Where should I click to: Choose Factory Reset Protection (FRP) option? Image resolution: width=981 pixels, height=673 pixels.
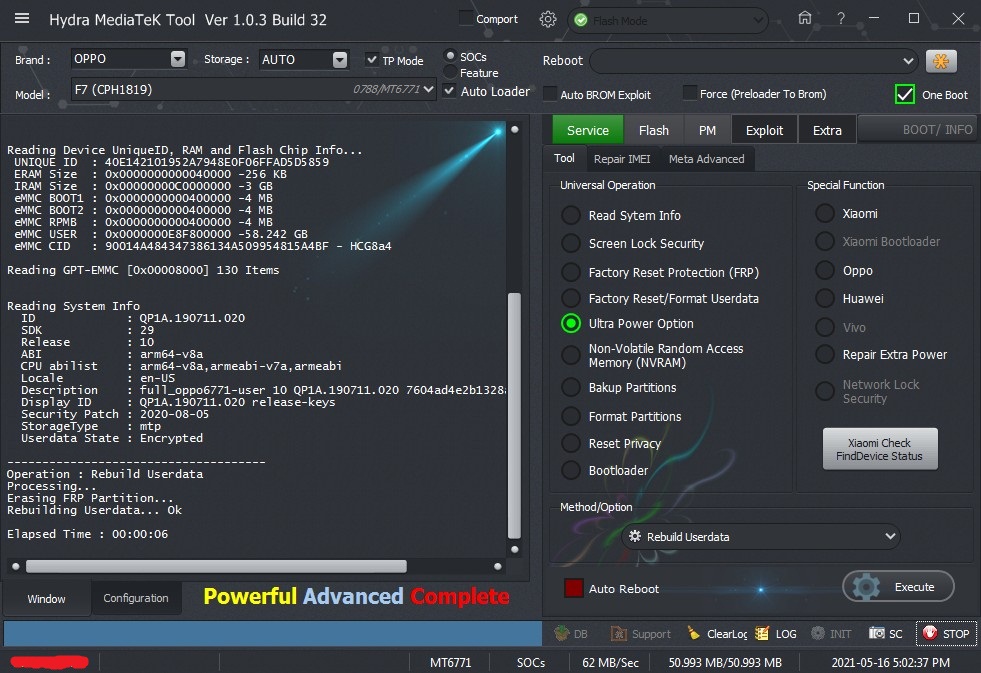(571, 272)
